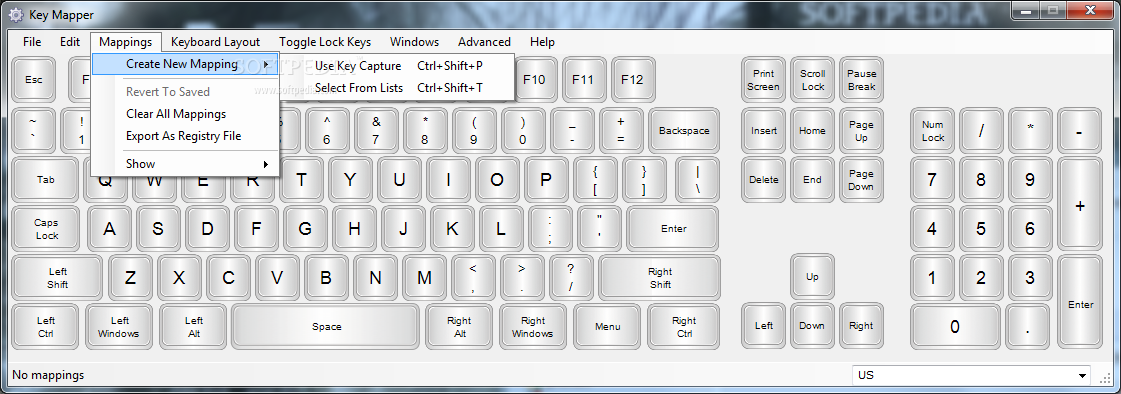
Task: Click the Key Mapper gear title icon
Action: (x=15, y=15)
